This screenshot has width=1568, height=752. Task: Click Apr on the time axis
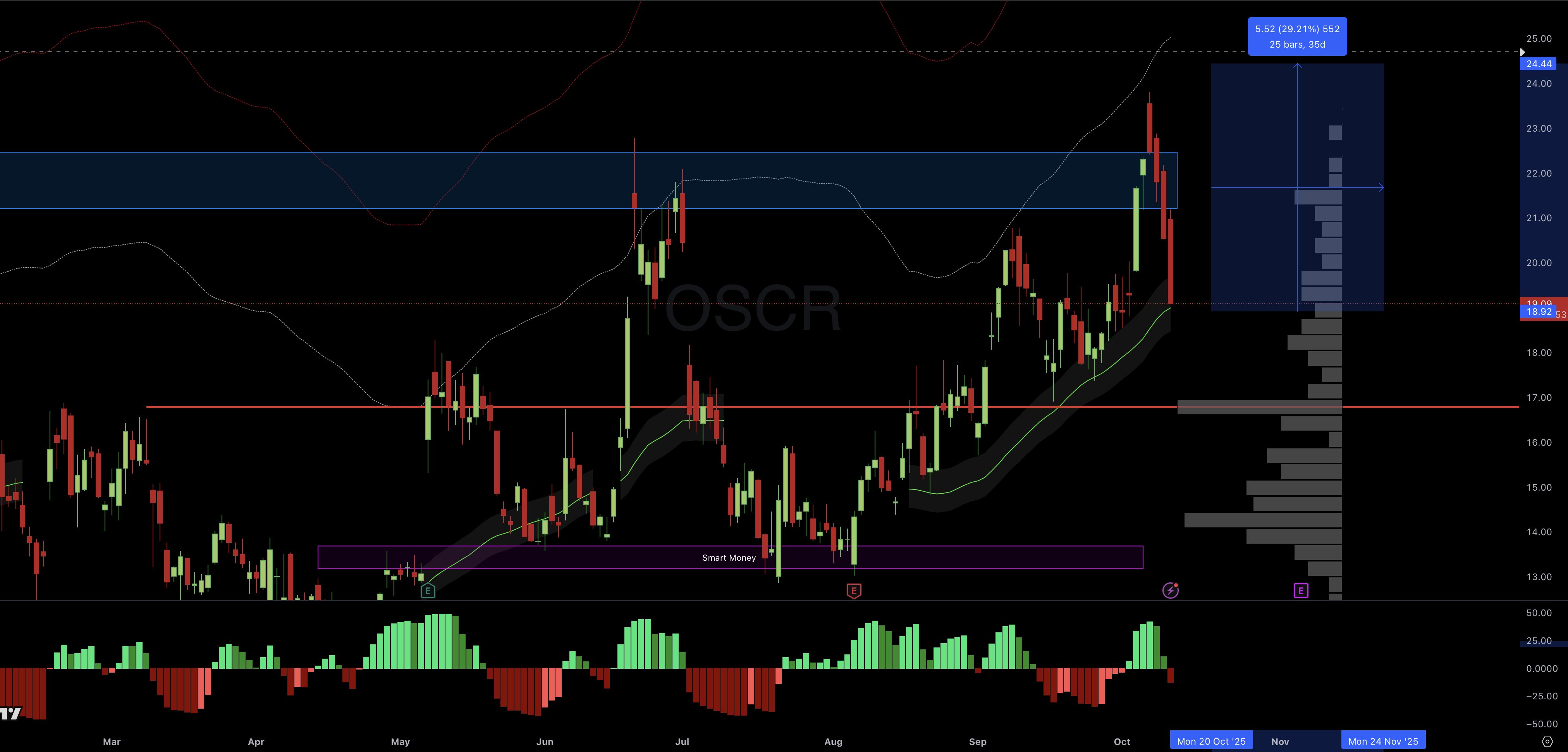[x=256, y=742]
